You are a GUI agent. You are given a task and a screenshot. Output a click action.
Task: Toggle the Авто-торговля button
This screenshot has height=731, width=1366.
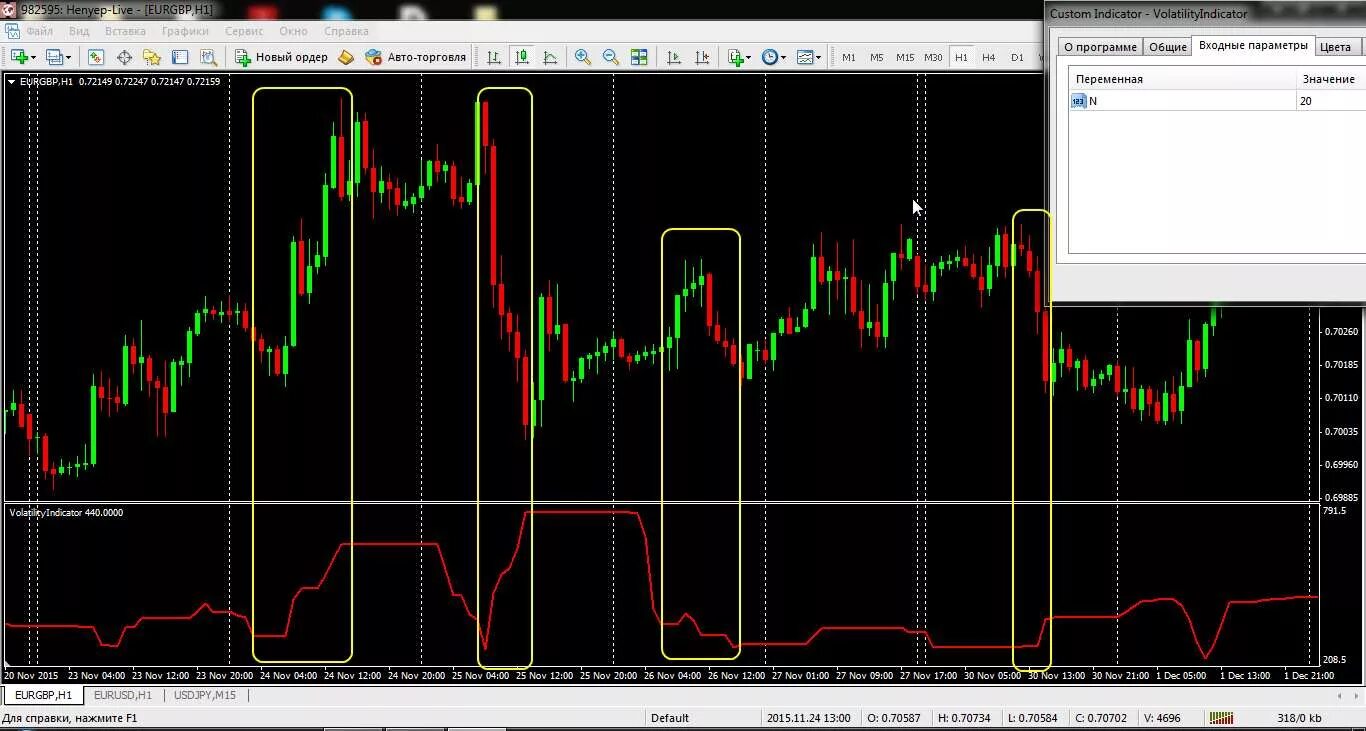(416, 57)
